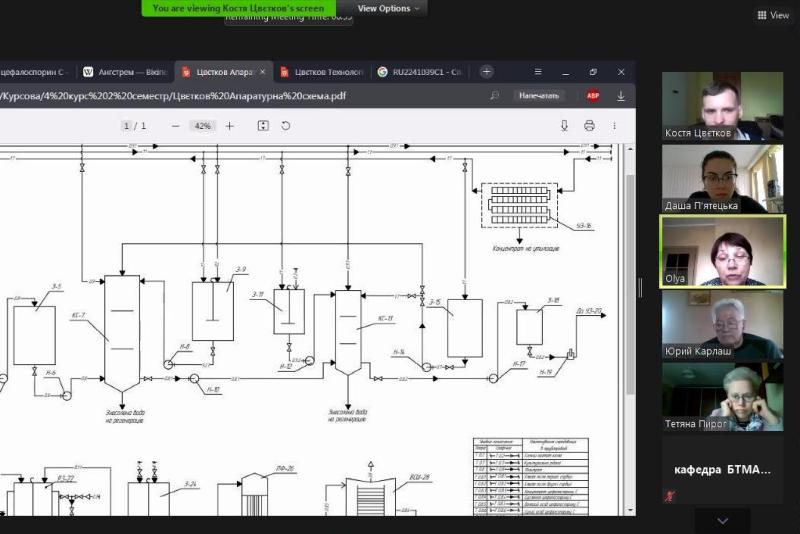Viewport: 800px width, 534px height.
Task: Open the ABP extension icon
Action: (x=593, y=96)
